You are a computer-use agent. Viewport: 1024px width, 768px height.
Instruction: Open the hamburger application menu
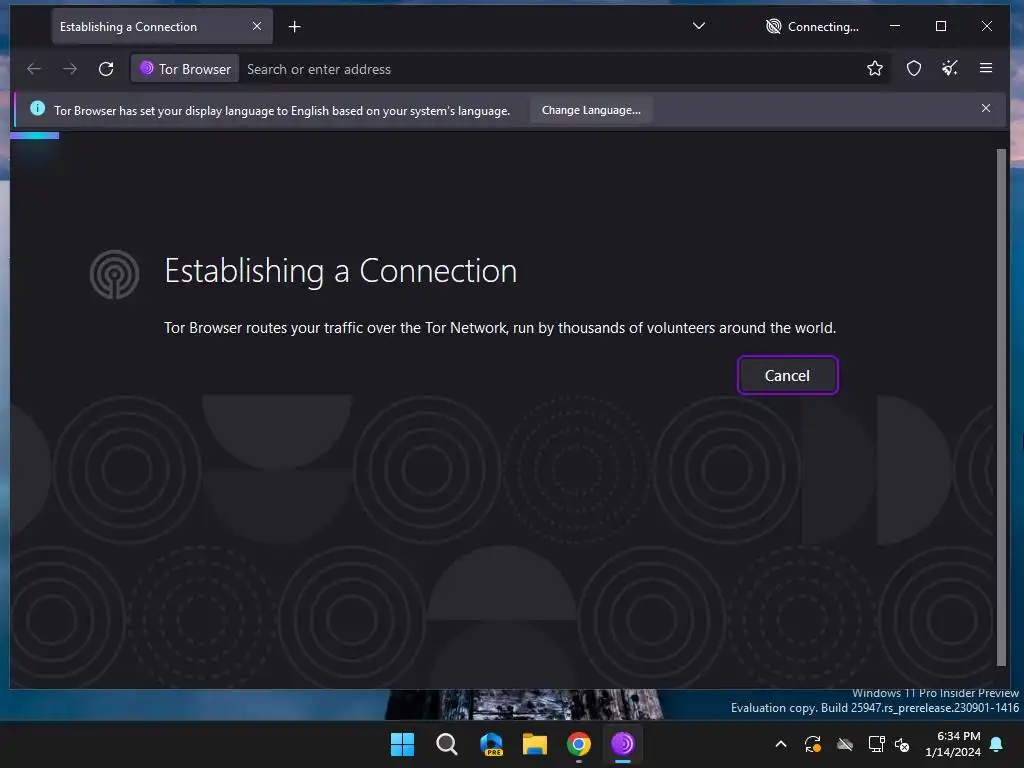(x=985, y=68)
